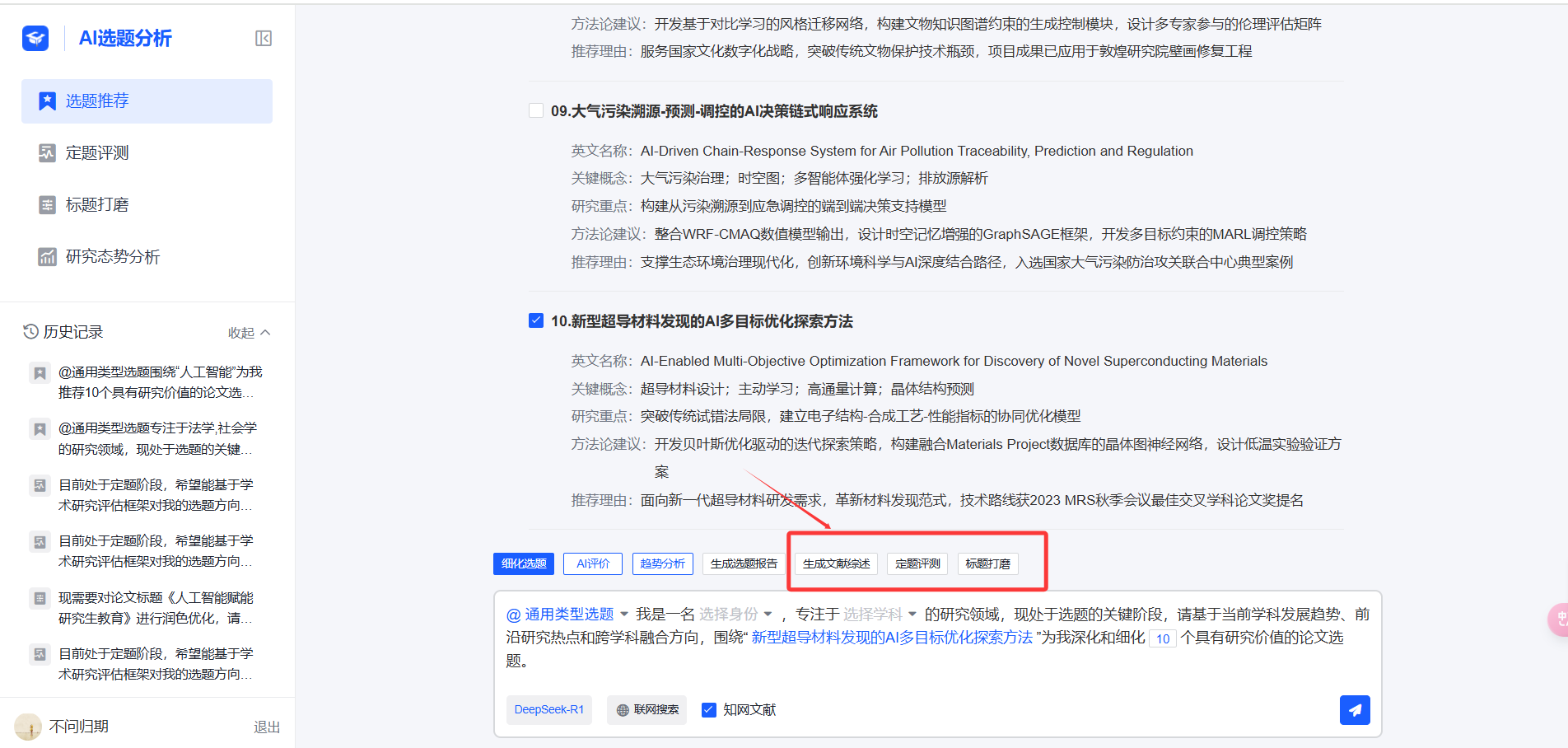Click the 研究态势分析 chart icon
Viewport: 1568px width, 748px height.
(x=47, y=257)
